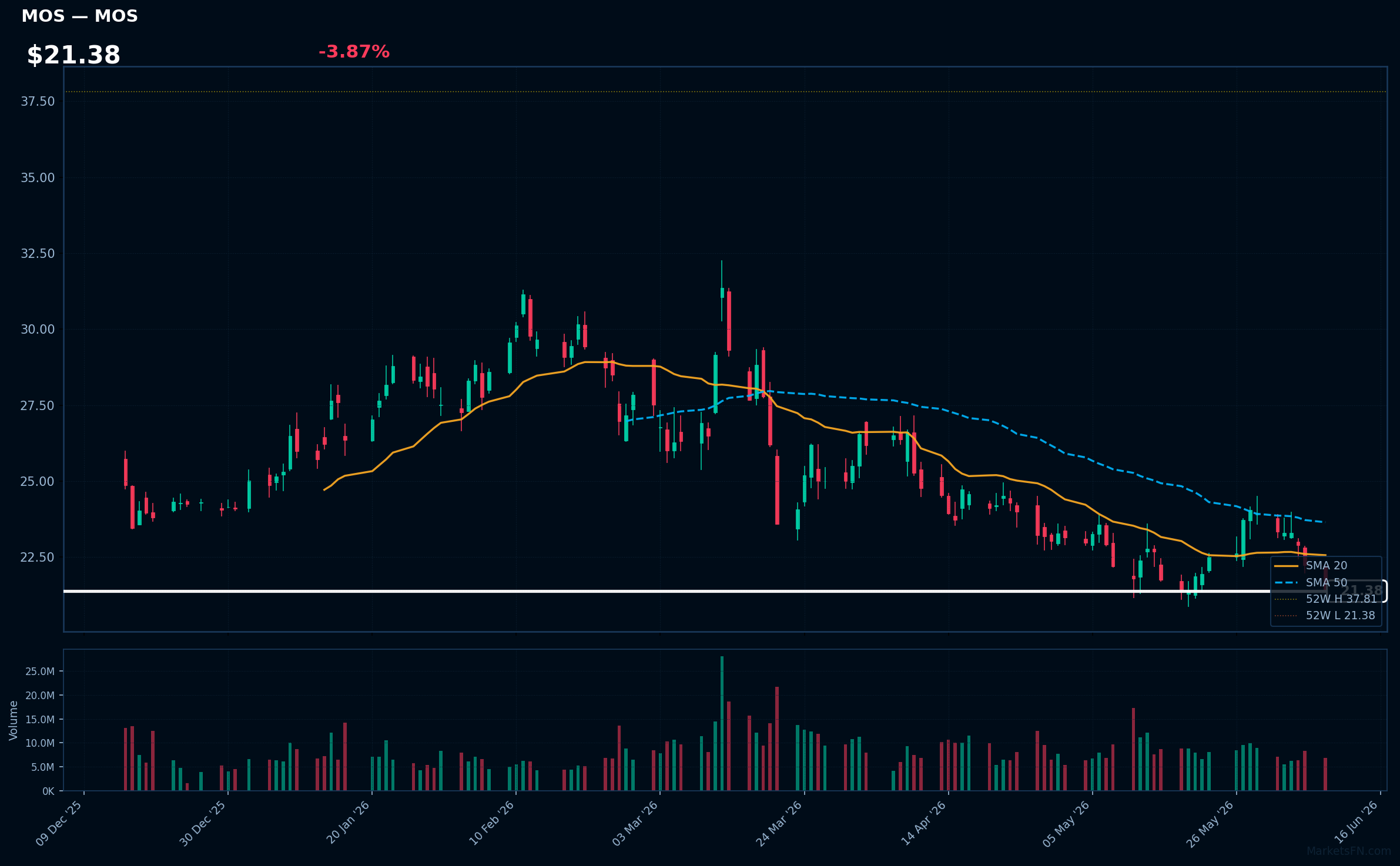The width and height of the screenshot is (1400, 866).
Task: Click the MOS — MOS chart title
Action: pos(79,16)
